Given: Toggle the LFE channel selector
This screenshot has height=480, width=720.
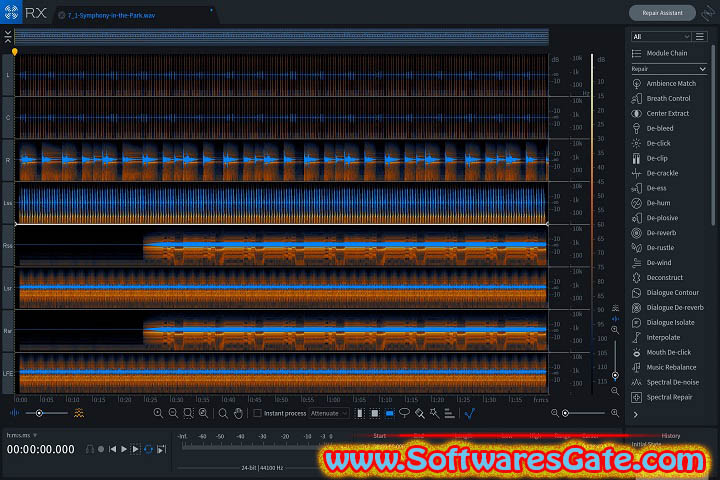Looking at the screenshot, I should coord(8,373).
